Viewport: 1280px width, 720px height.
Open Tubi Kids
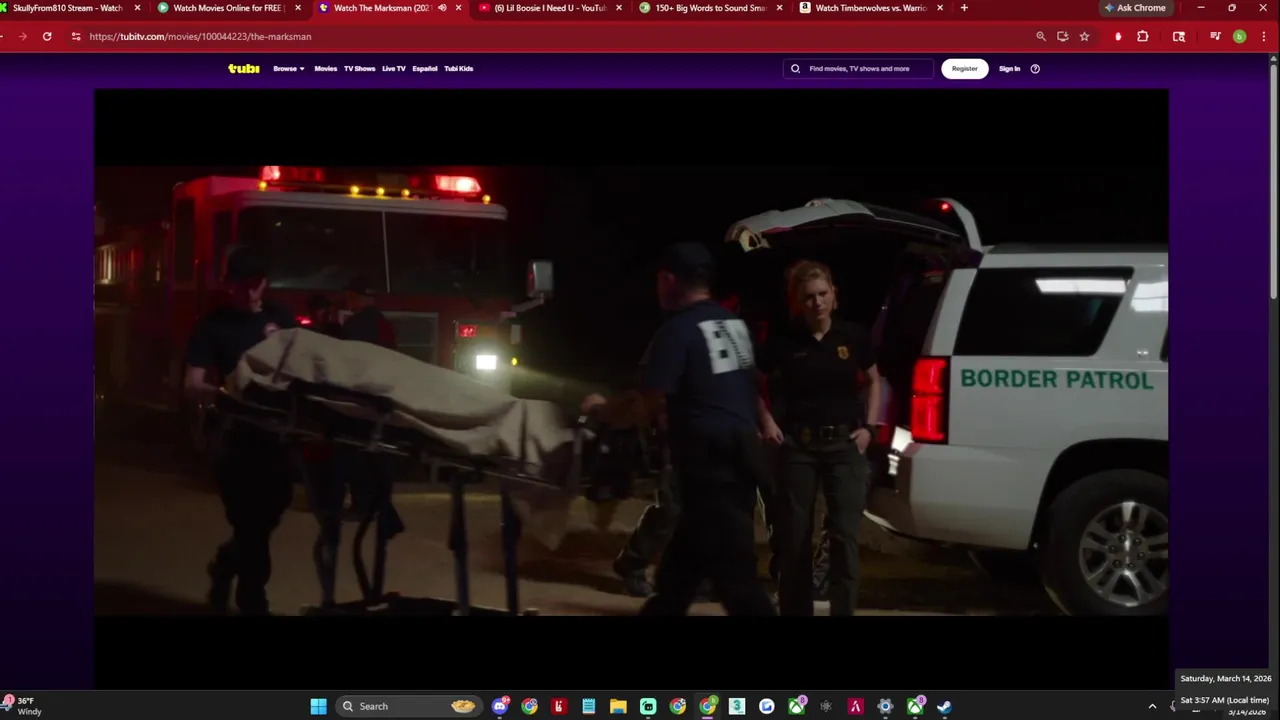pyautogui.click(x=459, y=69)
